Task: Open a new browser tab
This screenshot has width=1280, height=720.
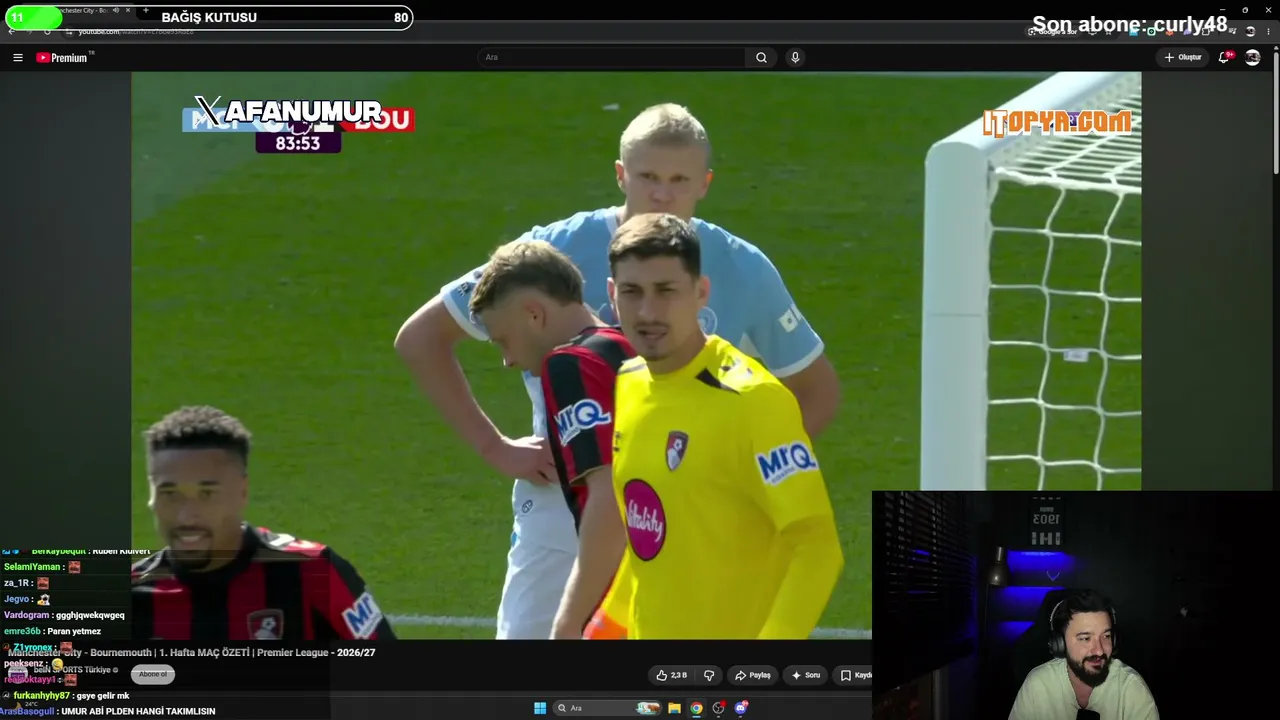Action: 146,10
